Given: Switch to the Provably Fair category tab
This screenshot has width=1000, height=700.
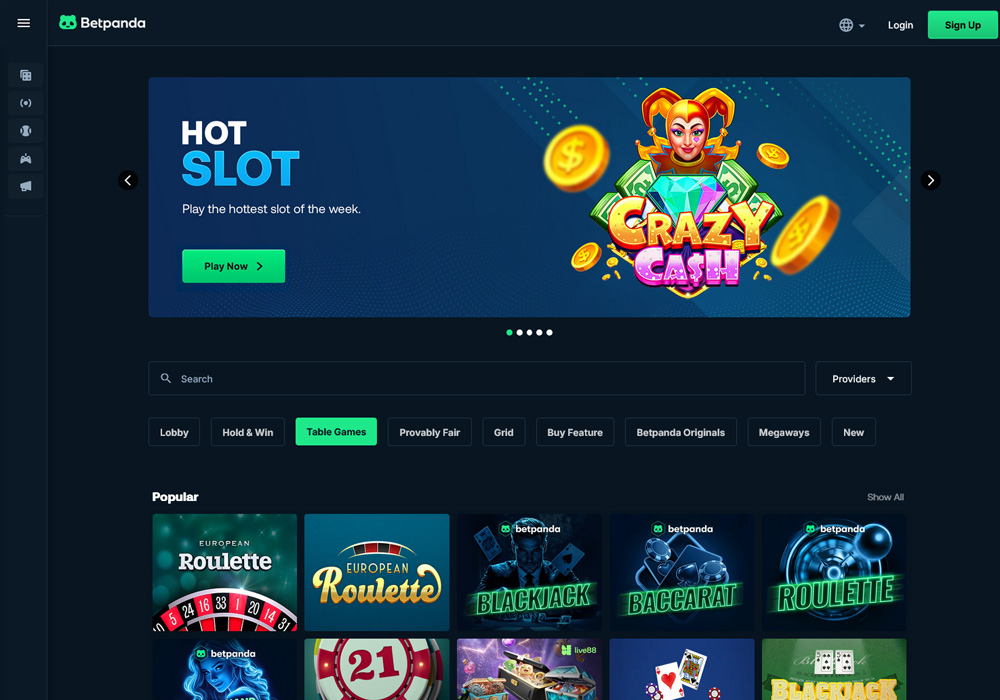Looking at the screenshot, I should [429, 432].
